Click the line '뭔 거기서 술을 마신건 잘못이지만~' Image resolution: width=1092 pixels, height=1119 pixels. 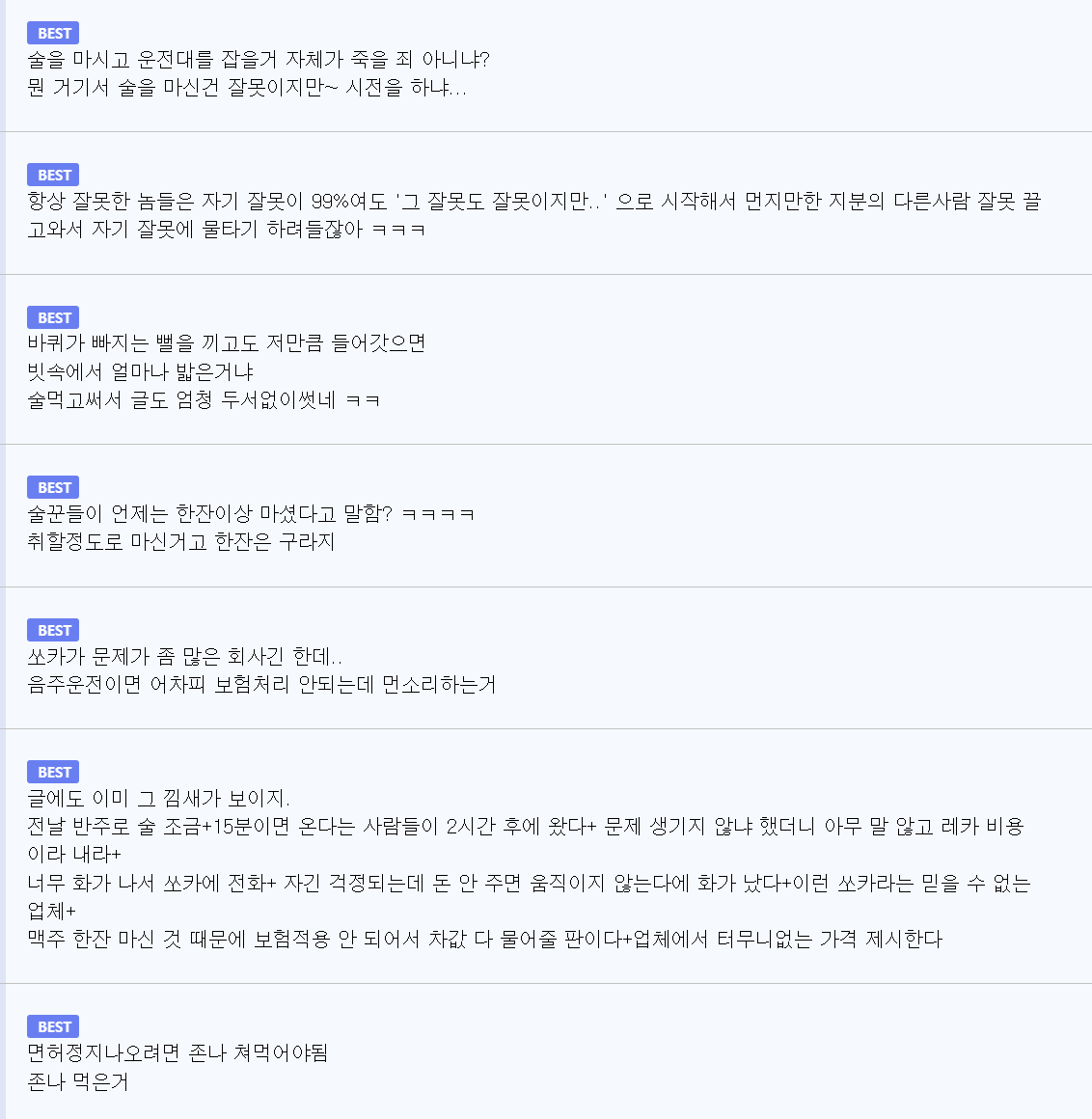pos(247,89)
